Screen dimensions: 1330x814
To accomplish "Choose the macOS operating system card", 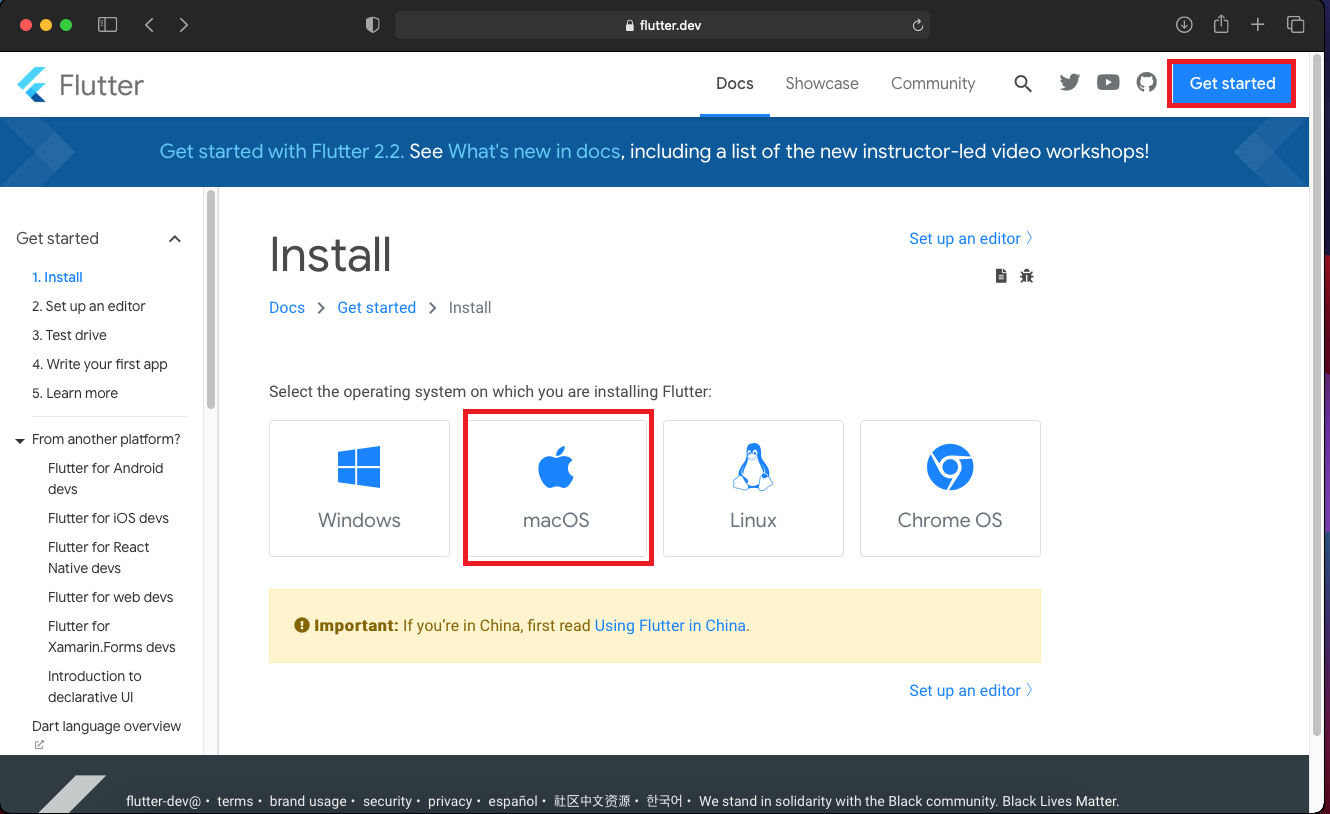I will pyautogui.click(x=556, y=488).
